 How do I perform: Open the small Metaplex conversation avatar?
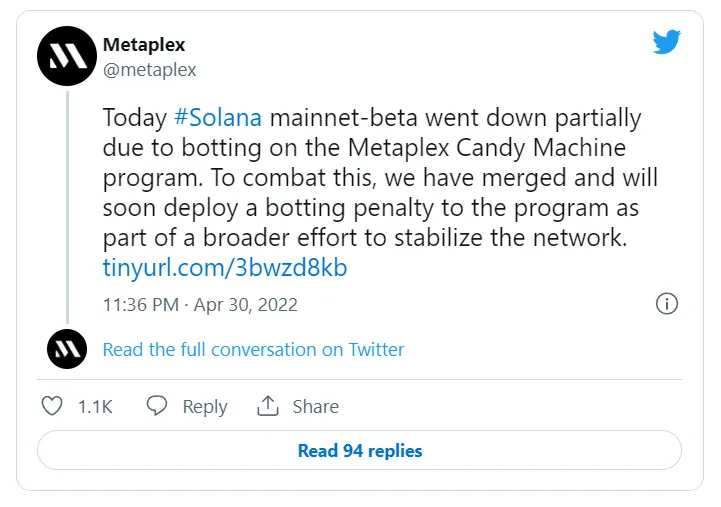pos(67,349)
